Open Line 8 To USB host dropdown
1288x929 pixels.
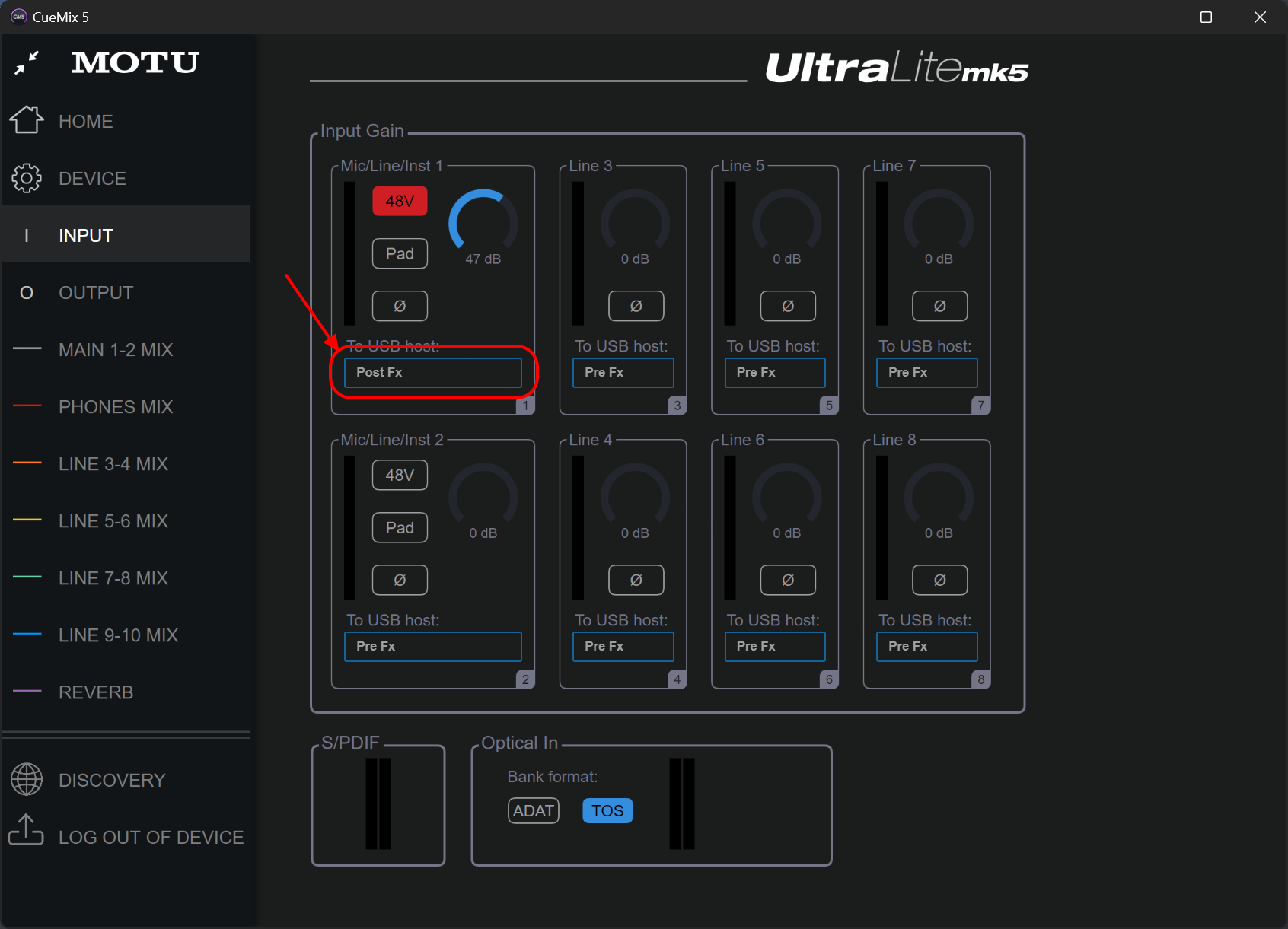pos(927,647)
